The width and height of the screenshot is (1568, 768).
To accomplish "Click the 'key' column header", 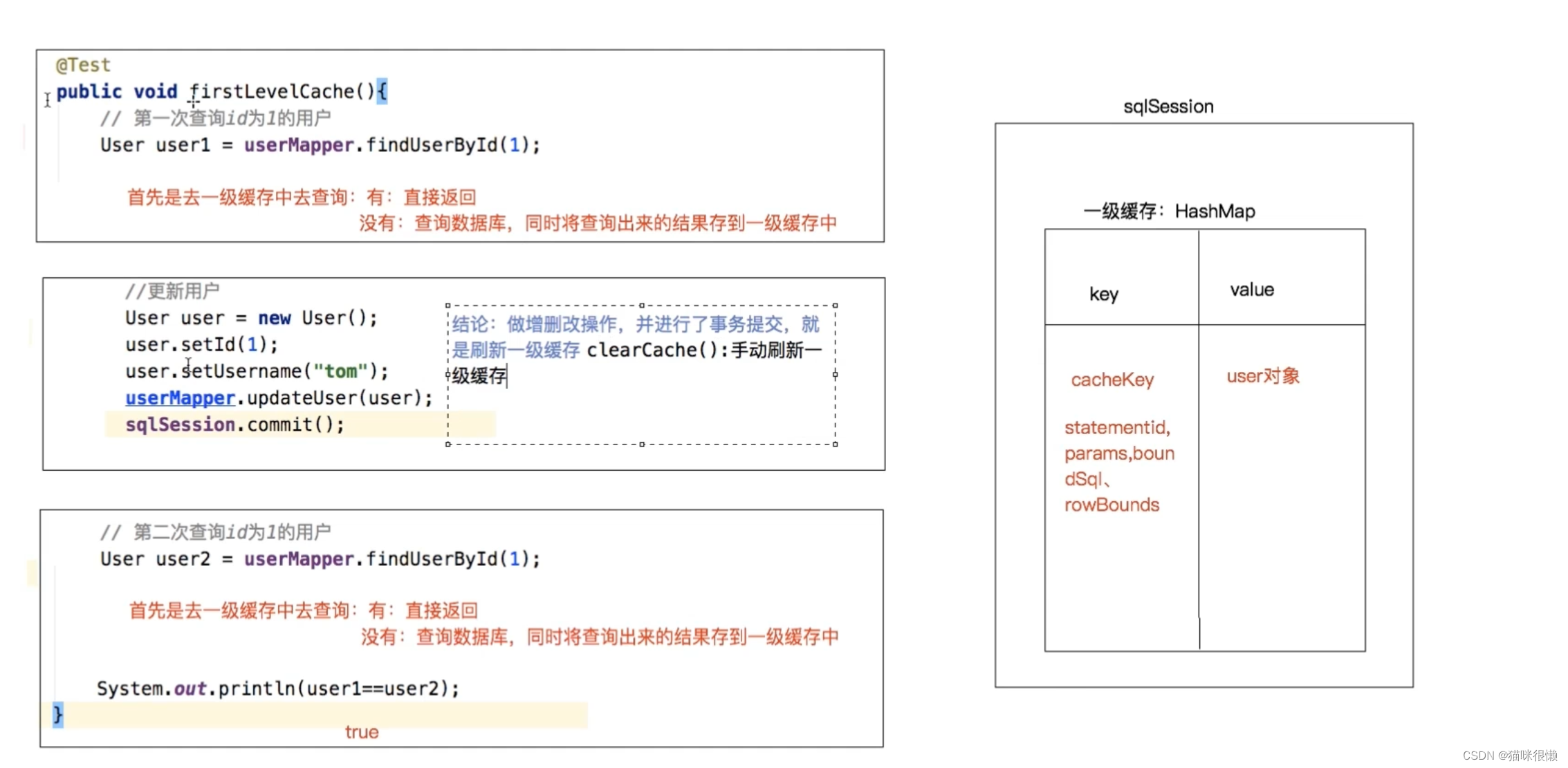I will coord(1104,294).
